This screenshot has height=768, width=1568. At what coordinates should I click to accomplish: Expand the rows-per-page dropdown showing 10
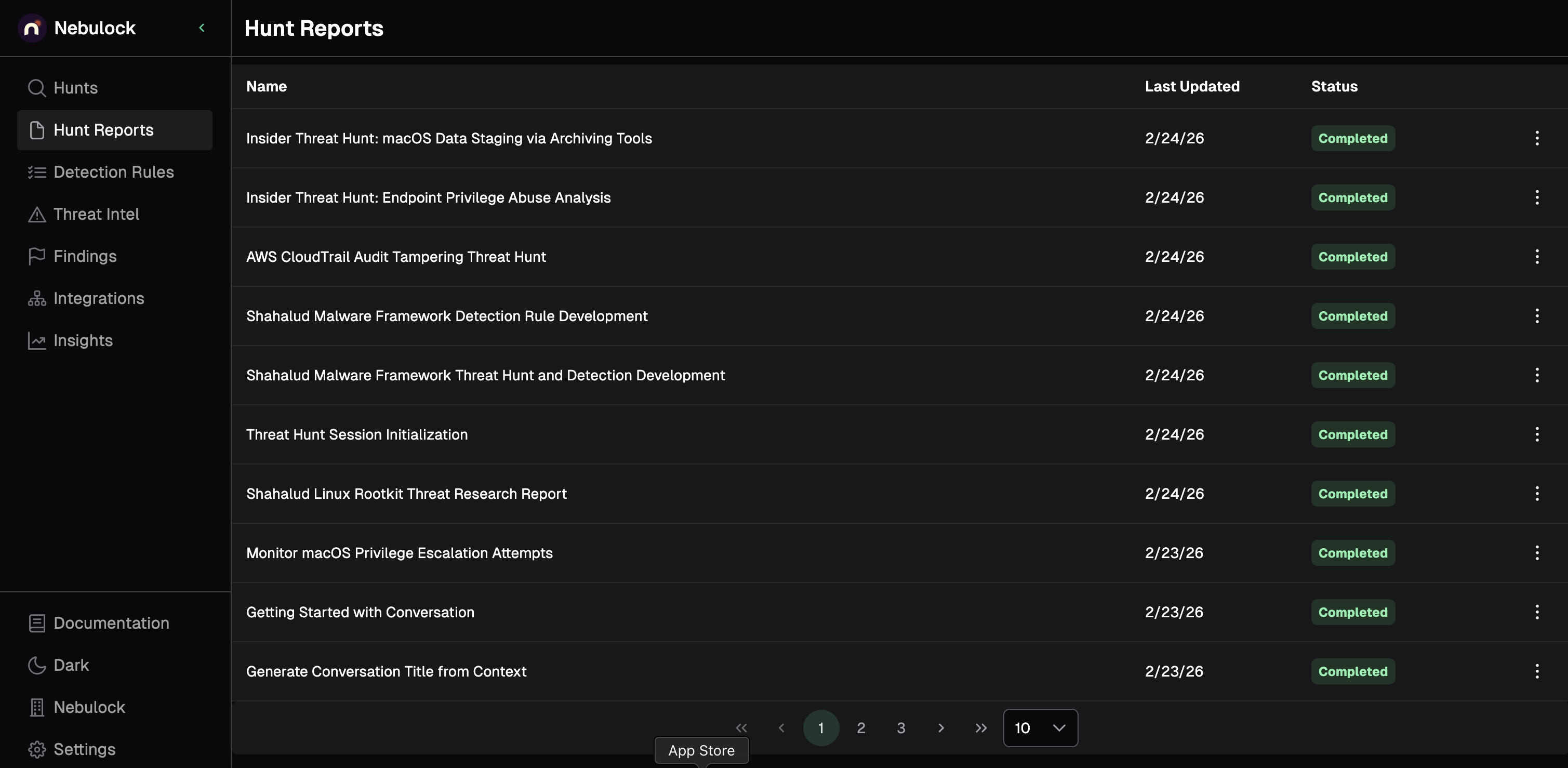coord(1040,728)
